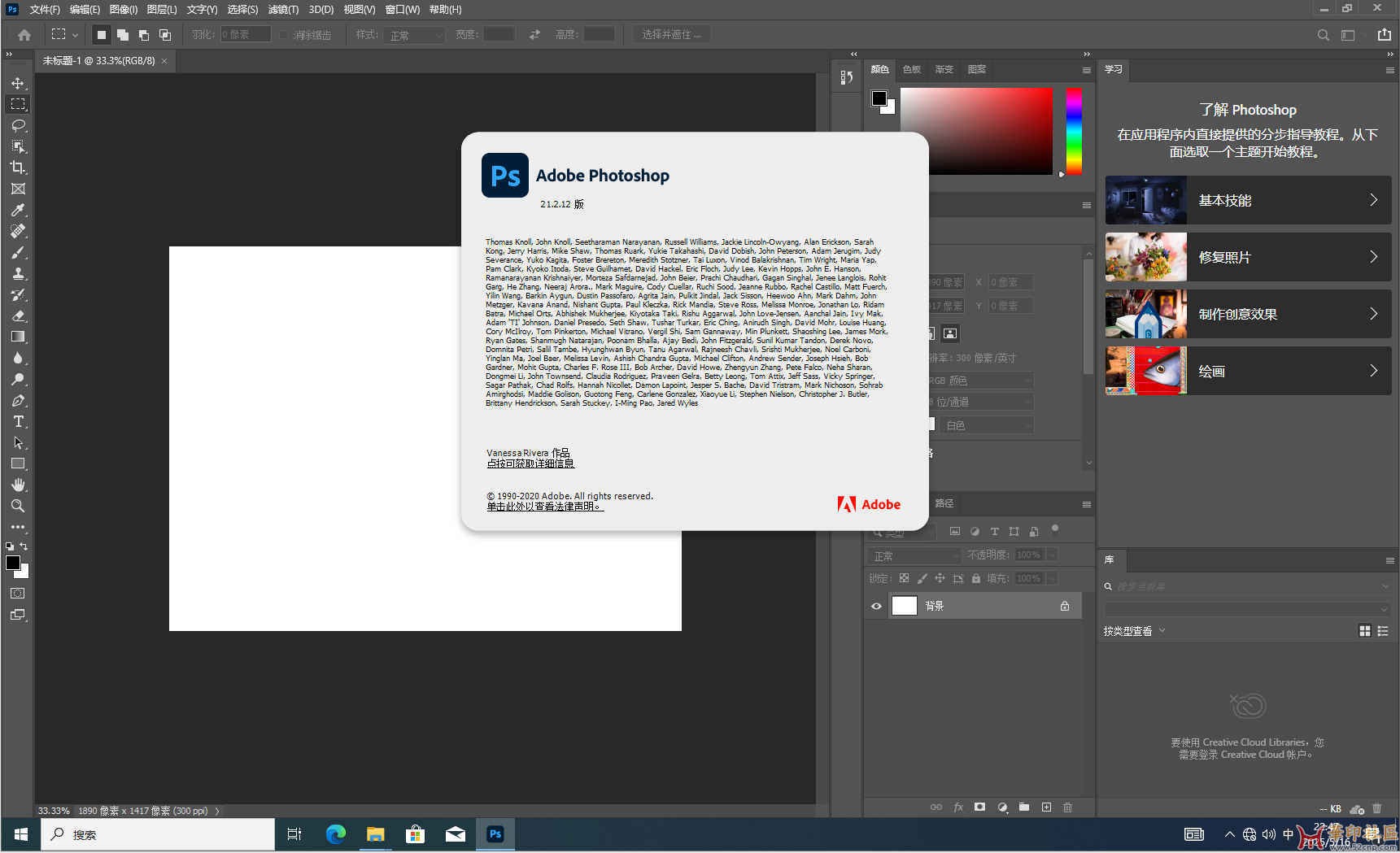Open the 帮助(H) menu

pos(445,10)
